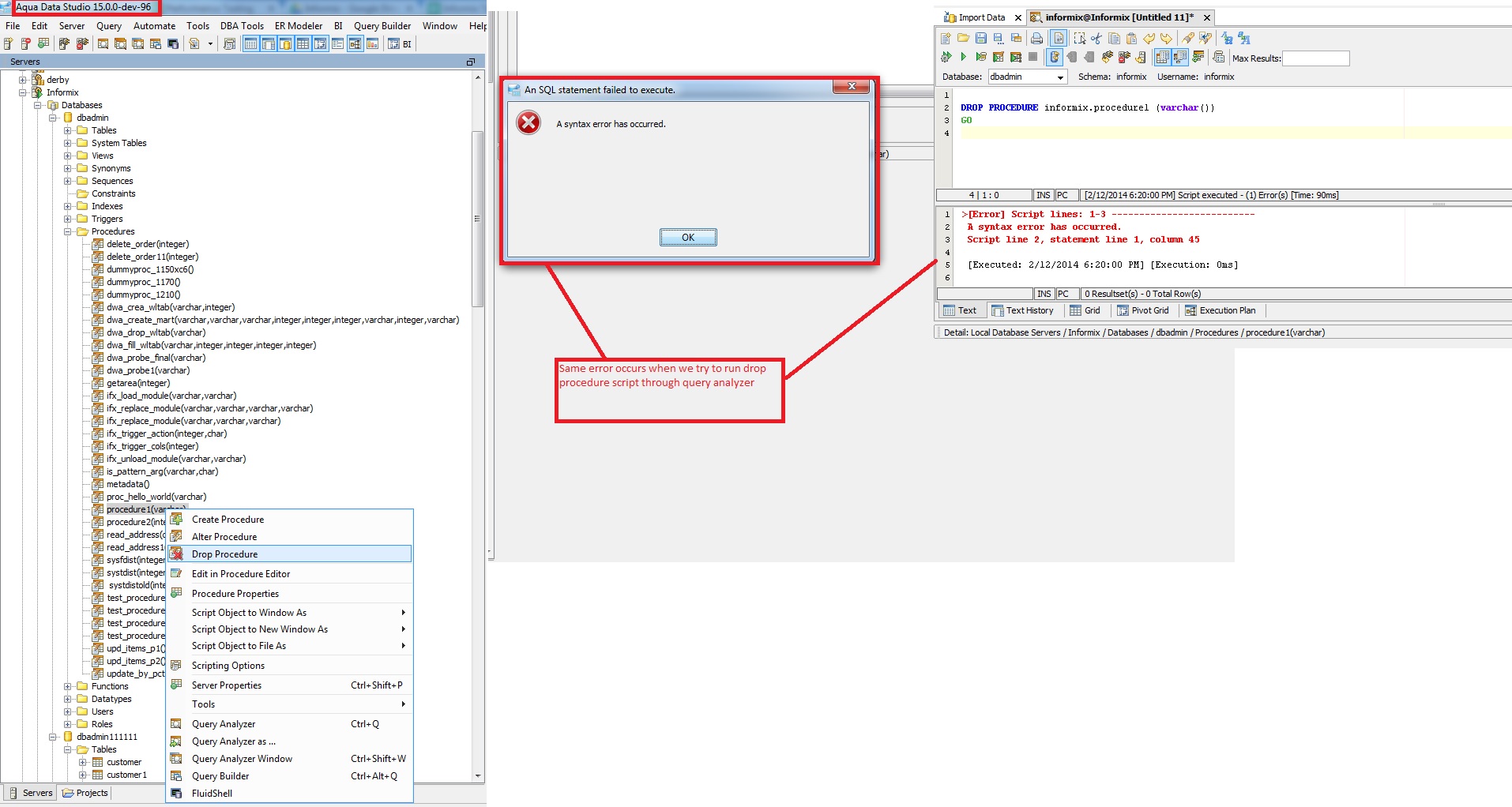1512x807 pixels.
Task: Select dwa_probe_final(varchar) procedure
Action: click(156, 358)
